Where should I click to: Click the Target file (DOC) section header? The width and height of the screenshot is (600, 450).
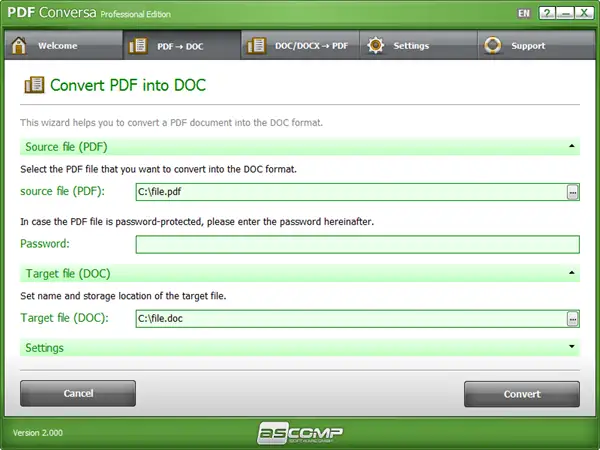[x=300, y=273]
